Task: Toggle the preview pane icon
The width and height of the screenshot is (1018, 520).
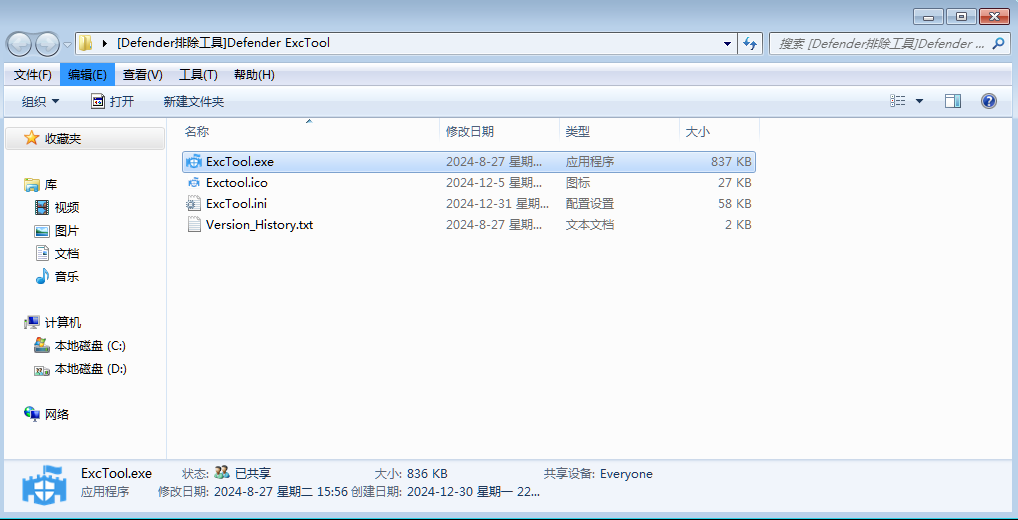Action: [952, 101]
